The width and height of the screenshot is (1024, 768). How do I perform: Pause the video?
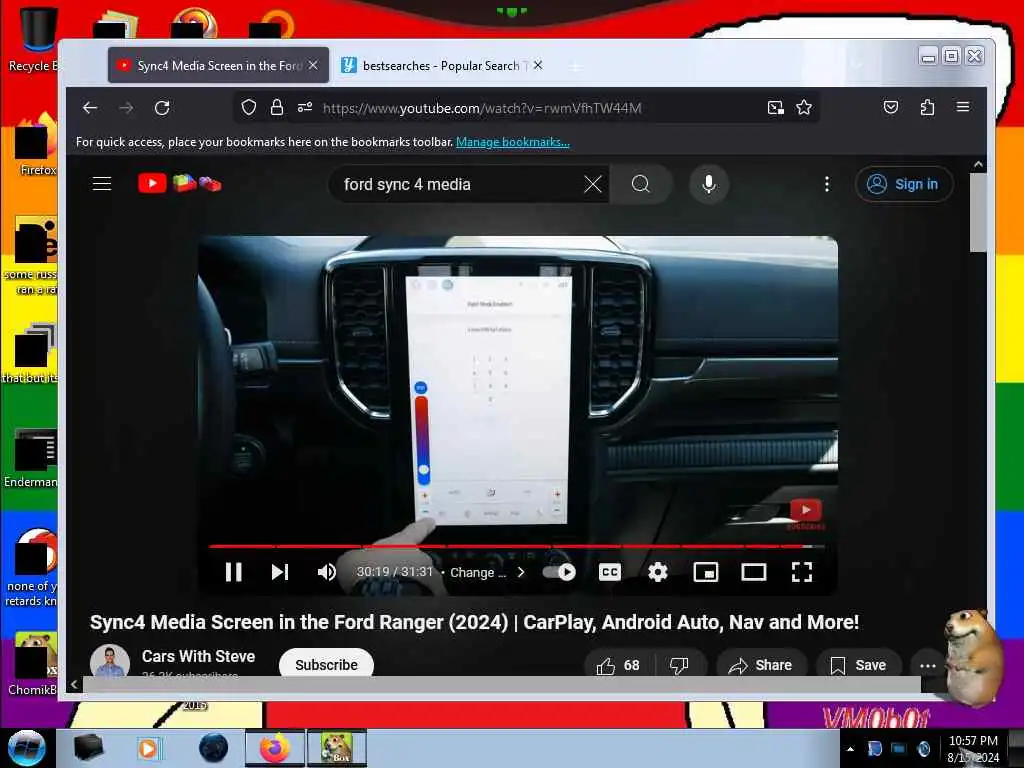click(x=233, y=572)
